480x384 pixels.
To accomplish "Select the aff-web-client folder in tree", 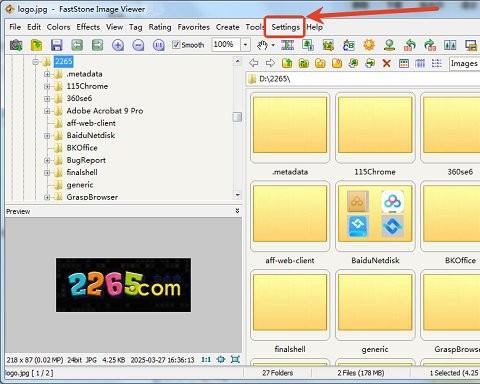I will pos(91,123).
